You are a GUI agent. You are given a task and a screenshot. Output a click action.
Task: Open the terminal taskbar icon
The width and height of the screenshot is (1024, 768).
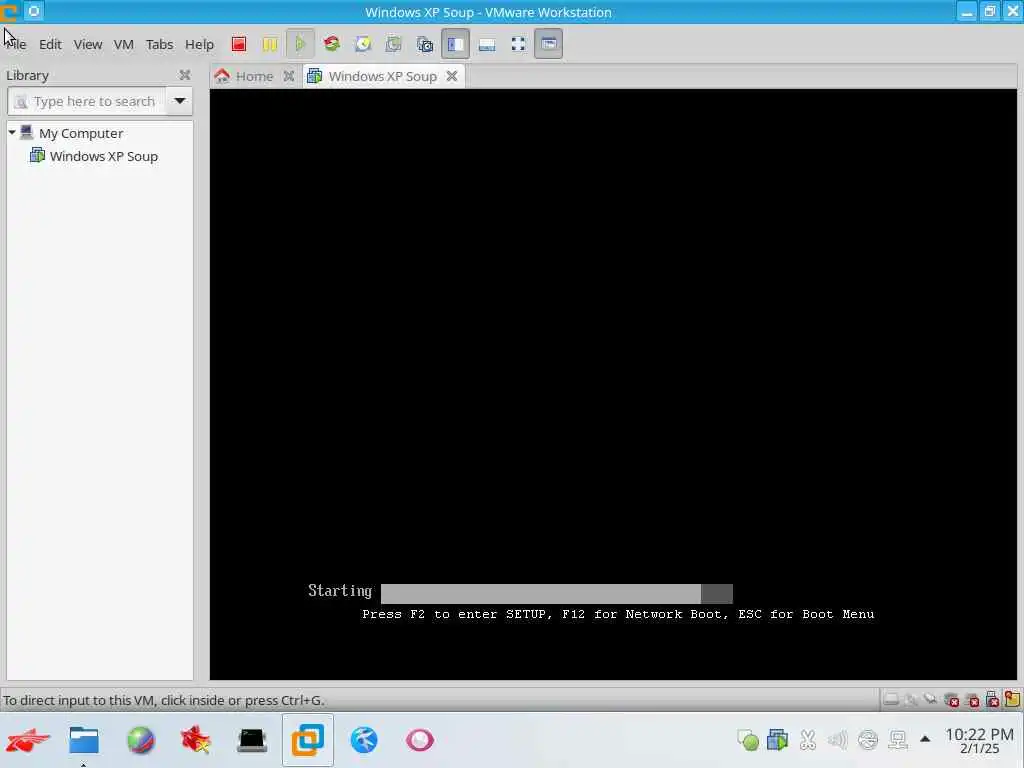[x=252, y=741]
